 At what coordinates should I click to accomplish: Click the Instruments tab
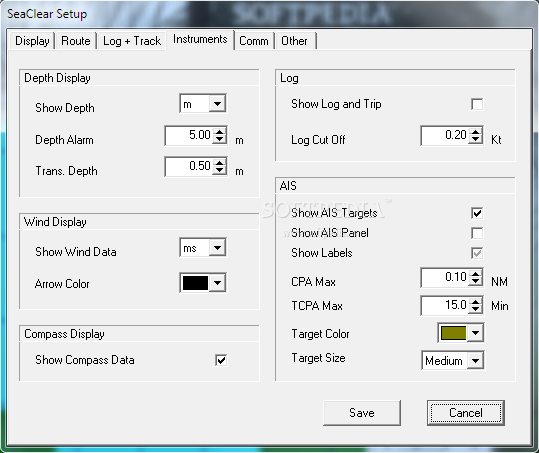tap(200, 39)
